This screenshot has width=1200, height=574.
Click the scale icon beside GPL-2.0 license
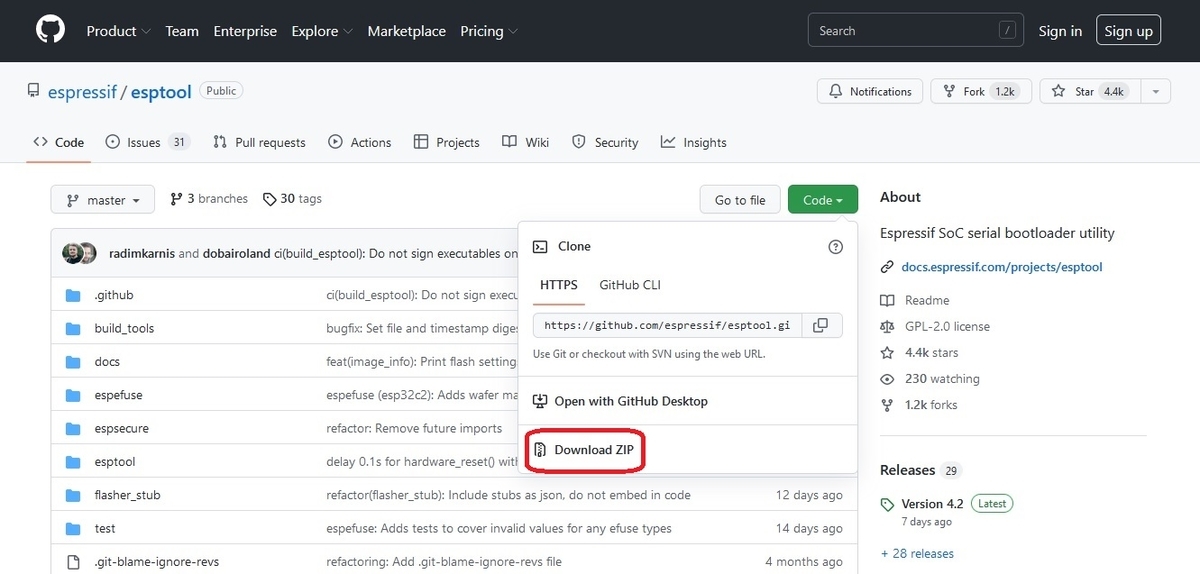887,326
